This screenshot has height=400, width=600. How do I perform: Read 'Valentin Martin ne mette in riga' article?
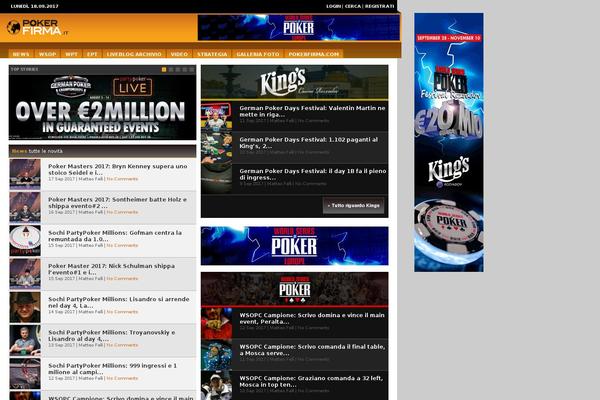[312, 111]
